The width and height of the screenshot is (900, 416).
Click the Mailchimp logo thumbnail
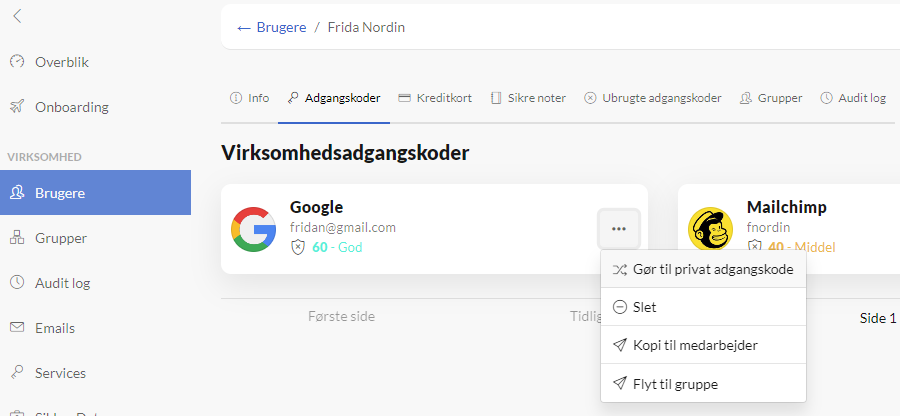(711, 229)
